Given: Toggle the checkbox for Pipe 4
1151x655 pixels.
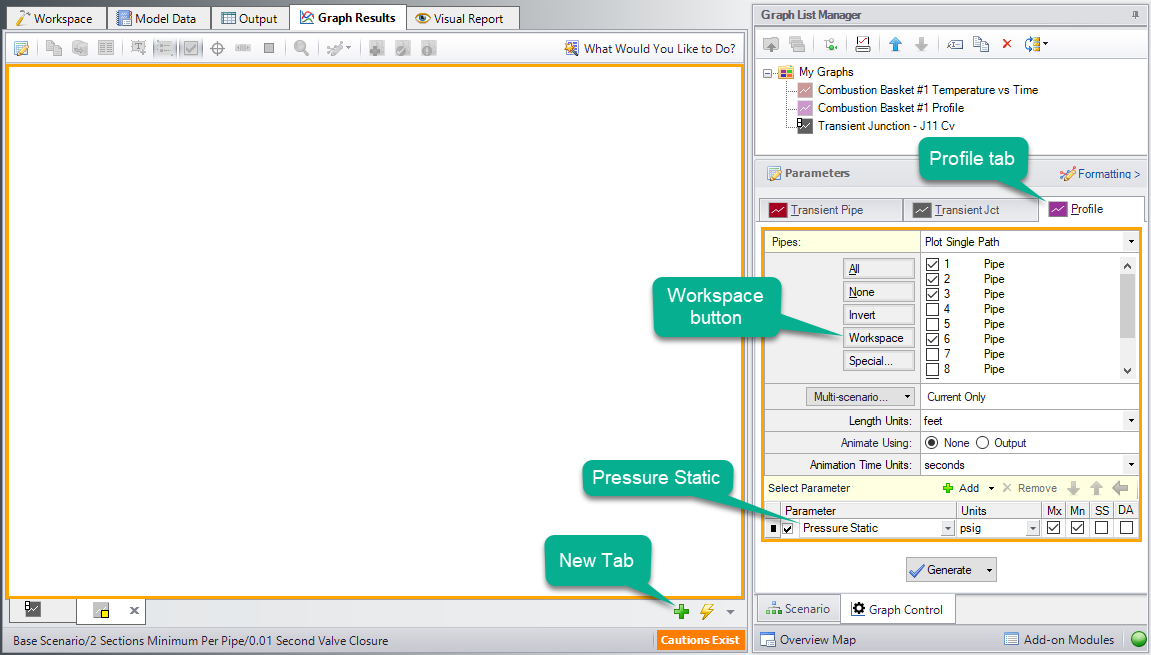Looking at the screenshot, I should [x=933, y=309].
